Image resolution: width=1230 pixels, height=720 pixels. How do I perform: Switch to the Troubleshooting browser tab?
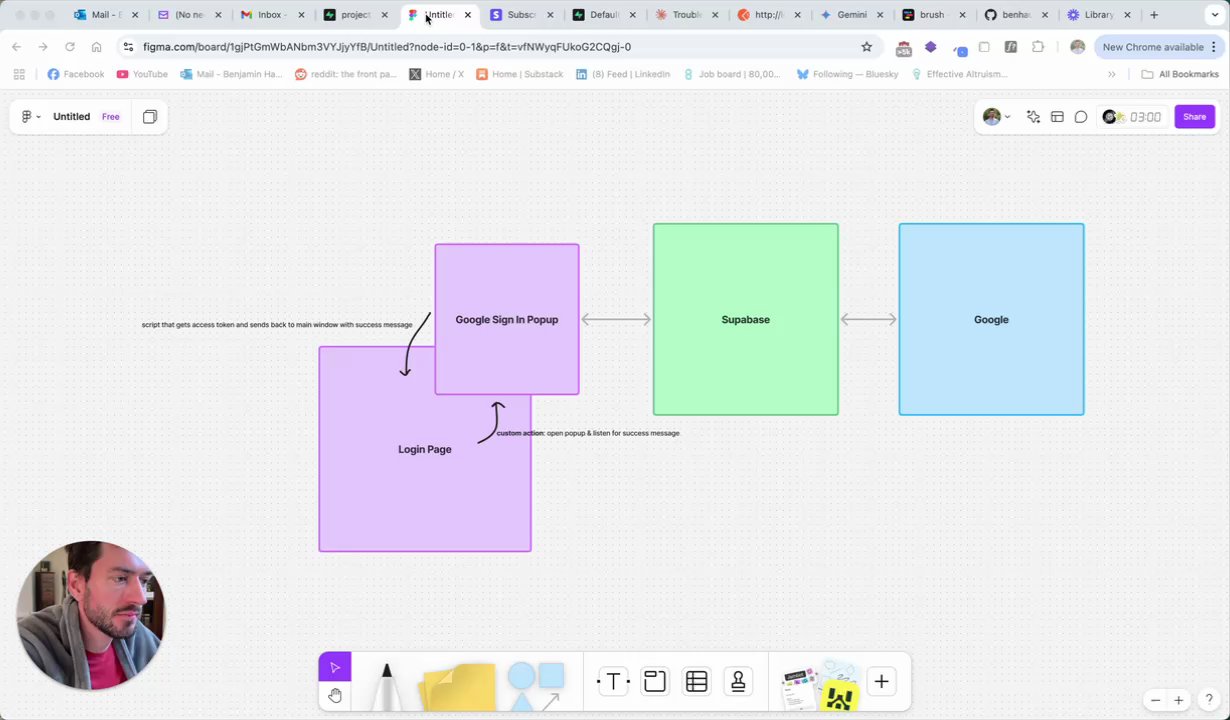coord(687,15)
